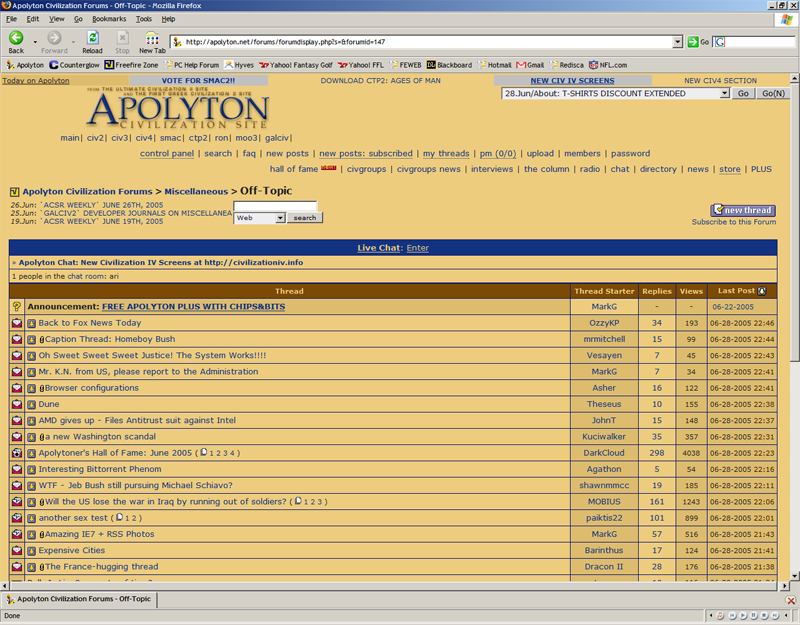Open the control panel link
The height and width of the screenshot is (625, 800).
167,154
